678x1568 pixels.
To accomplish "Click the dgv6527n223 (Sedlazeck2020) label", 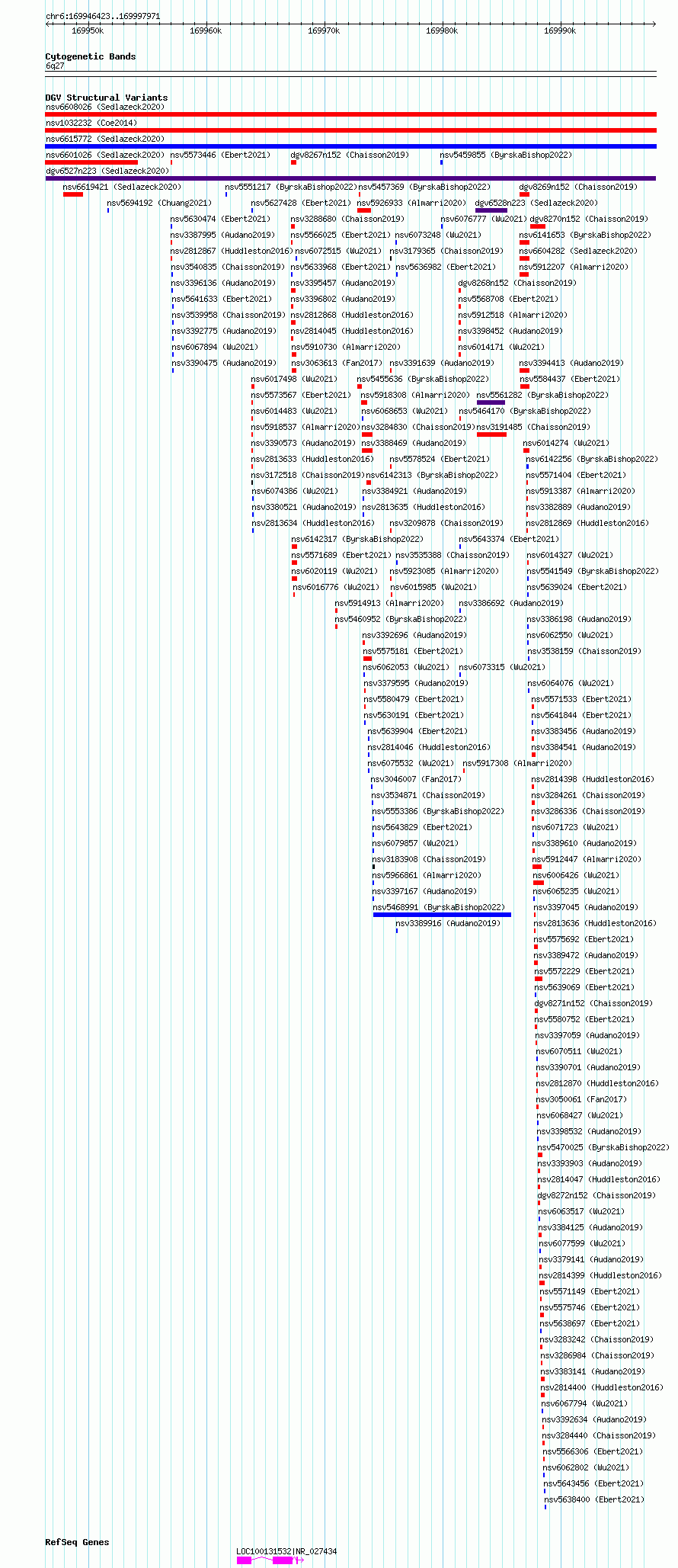I will click(x=107, y=172).
